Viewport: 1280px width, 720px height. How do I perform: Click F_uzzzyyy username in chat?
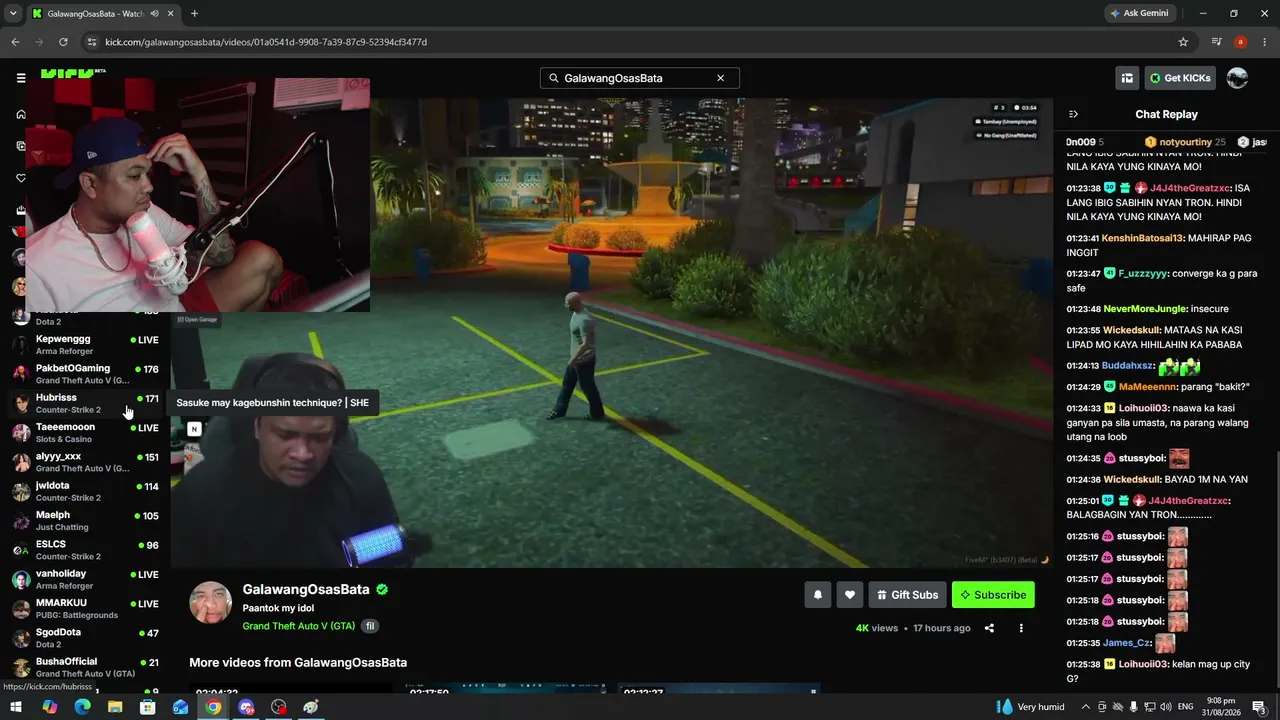[x=1143, y=273]
